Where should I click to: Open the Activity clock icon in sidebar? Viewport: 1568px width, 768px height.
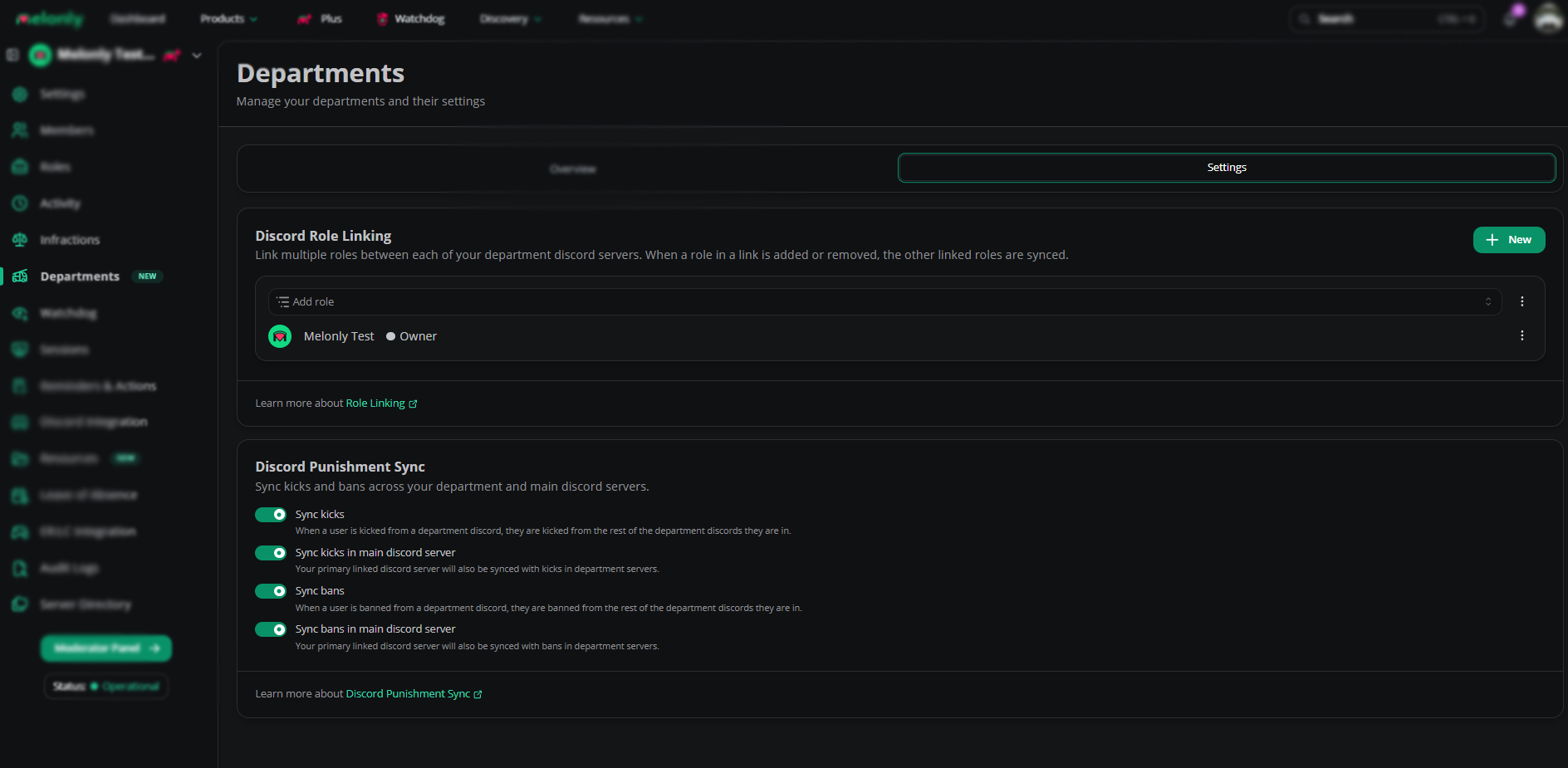coord(20,203)
